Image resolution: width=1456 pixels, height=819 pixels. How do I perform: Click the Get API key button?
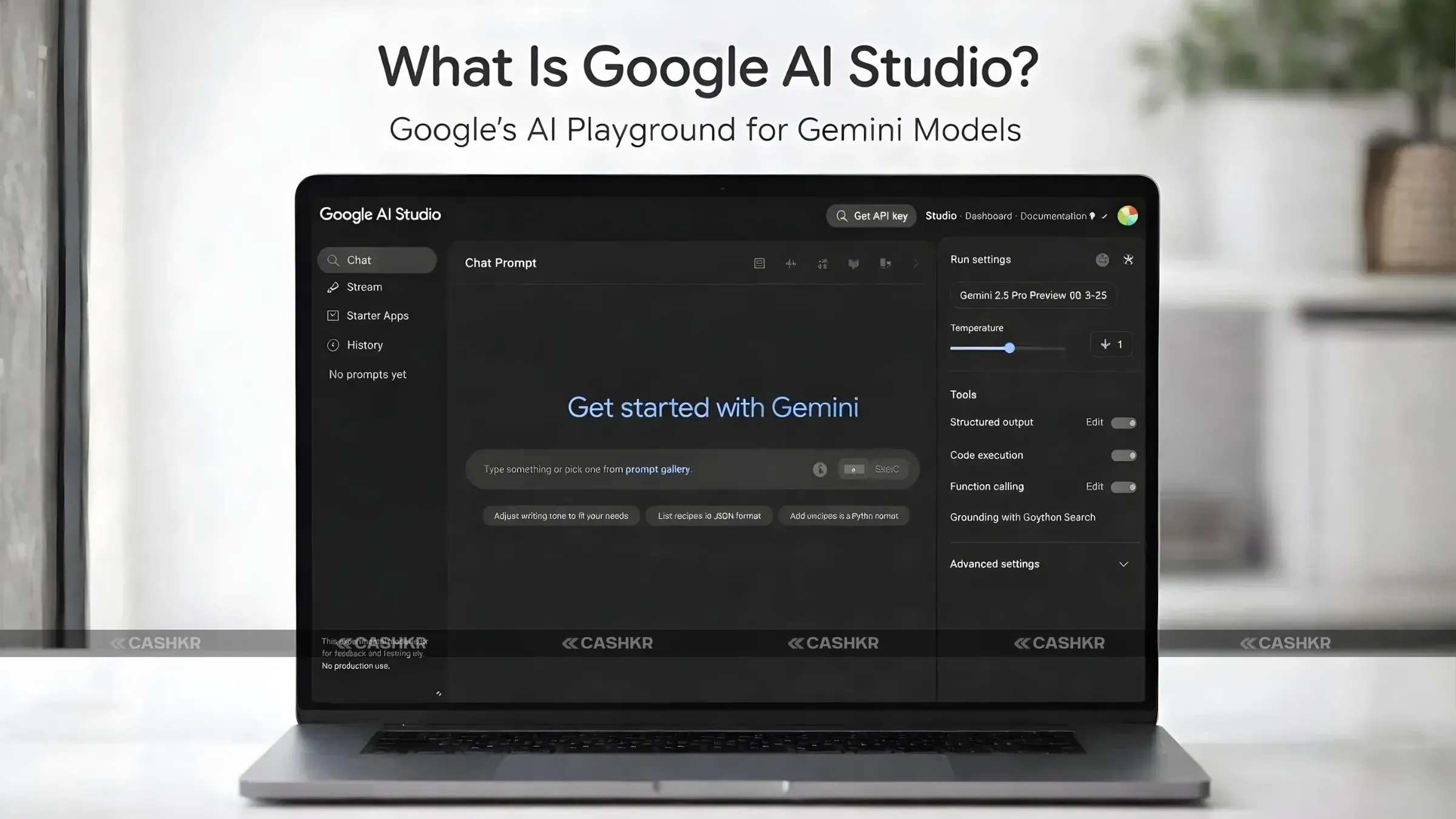coord(871,215)
